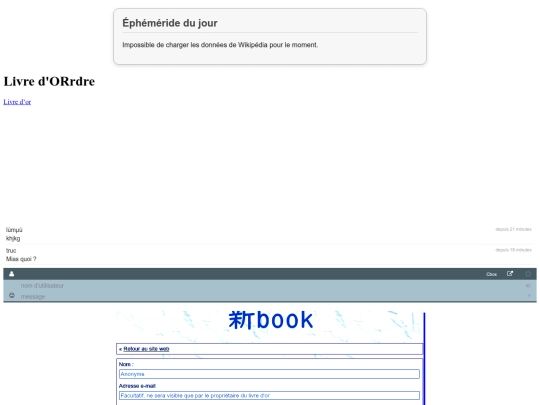Click the login arrow icon beside username

pos(528,285)
